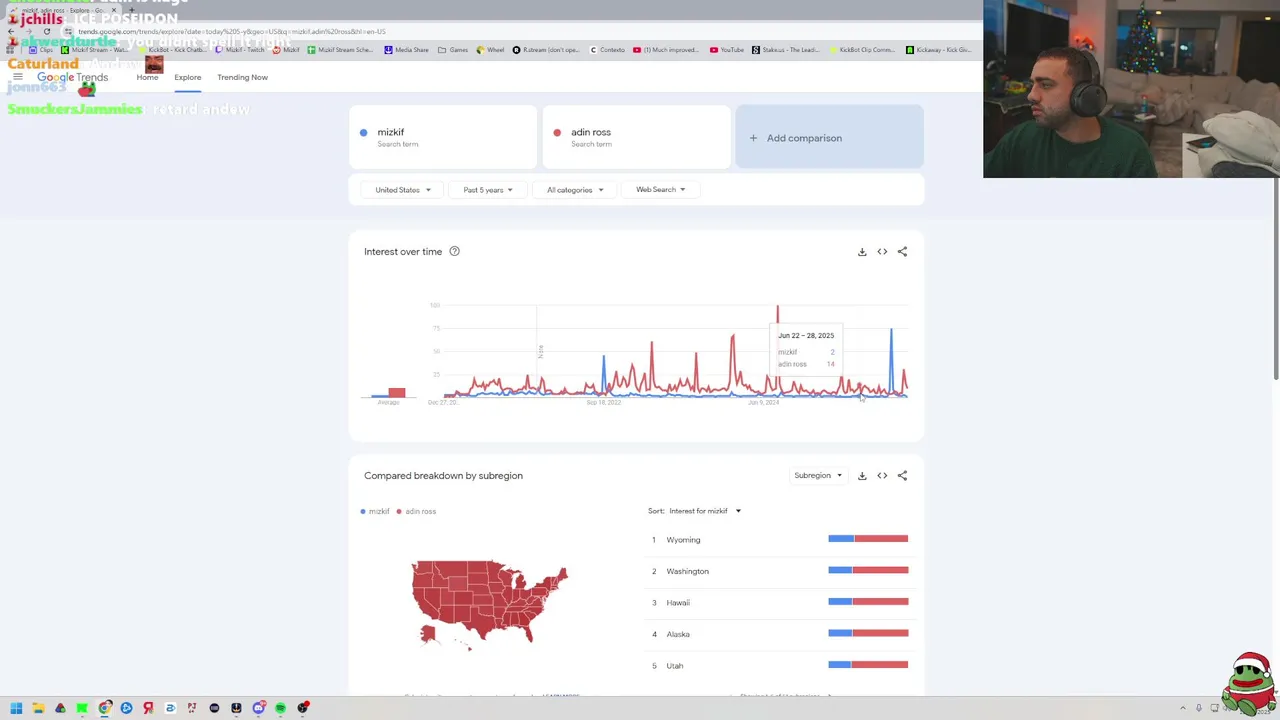Click the adin ross legend in breakdown
The height and width of the screenshot is (720, 1280).
tap(417, 511)
